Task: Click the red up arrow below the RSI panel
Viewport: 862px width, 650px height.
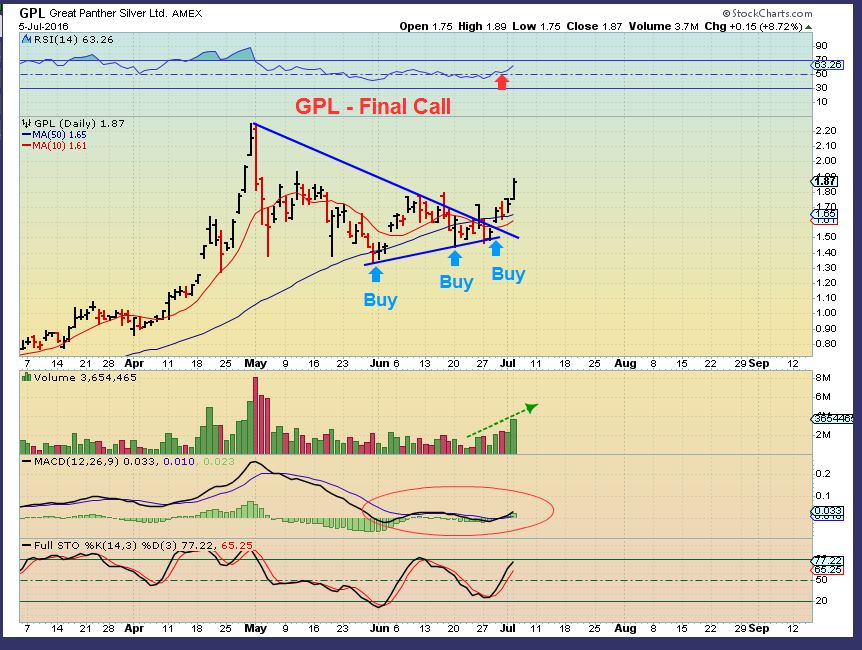Action: 502,83
